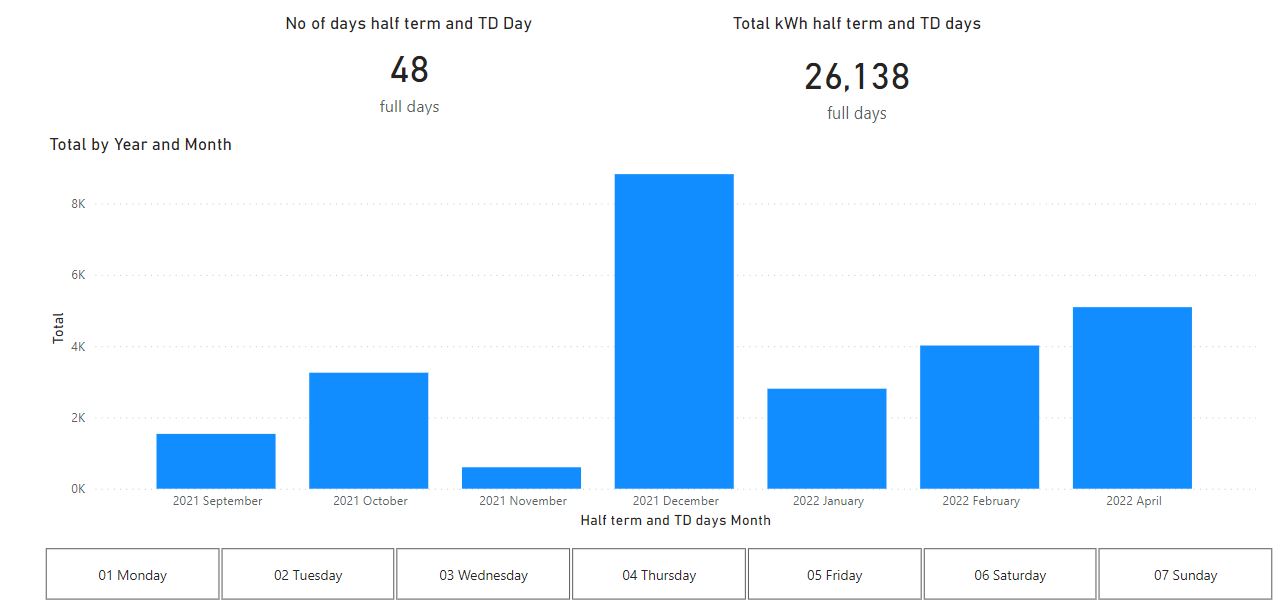Click the '2022 February' axis label
This screenshot has width=1288, height=607.
[x=981, y=501]
